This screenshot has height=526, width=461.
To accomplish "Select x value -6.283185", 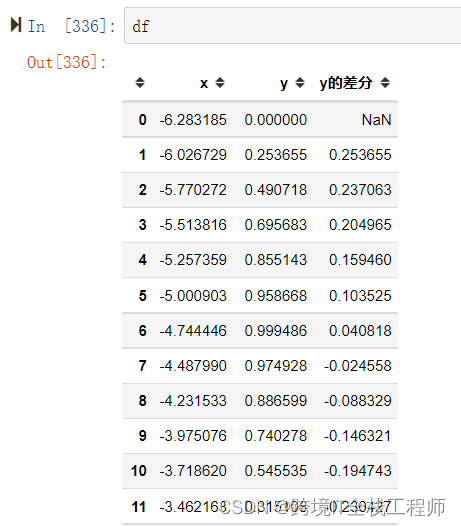I will 193,120.
